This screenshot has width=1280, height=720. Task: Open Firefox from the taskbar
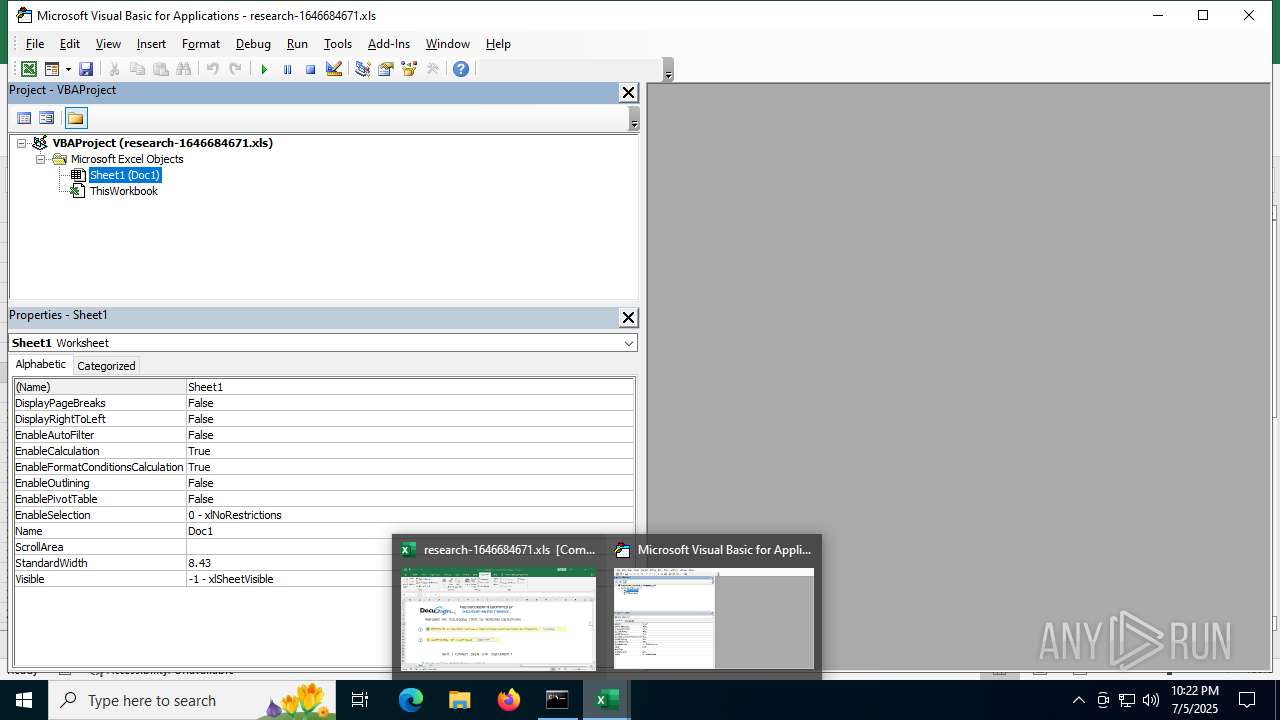click(509, 700)
